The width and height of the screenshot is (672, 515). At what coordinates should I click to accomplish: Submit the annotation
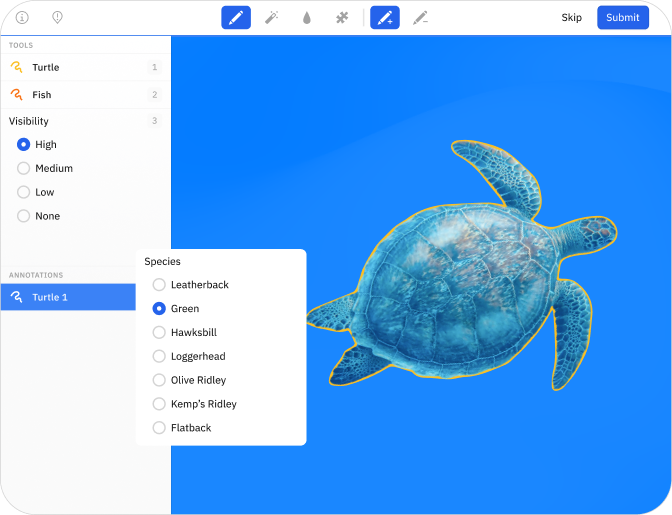tap(623, 18)
